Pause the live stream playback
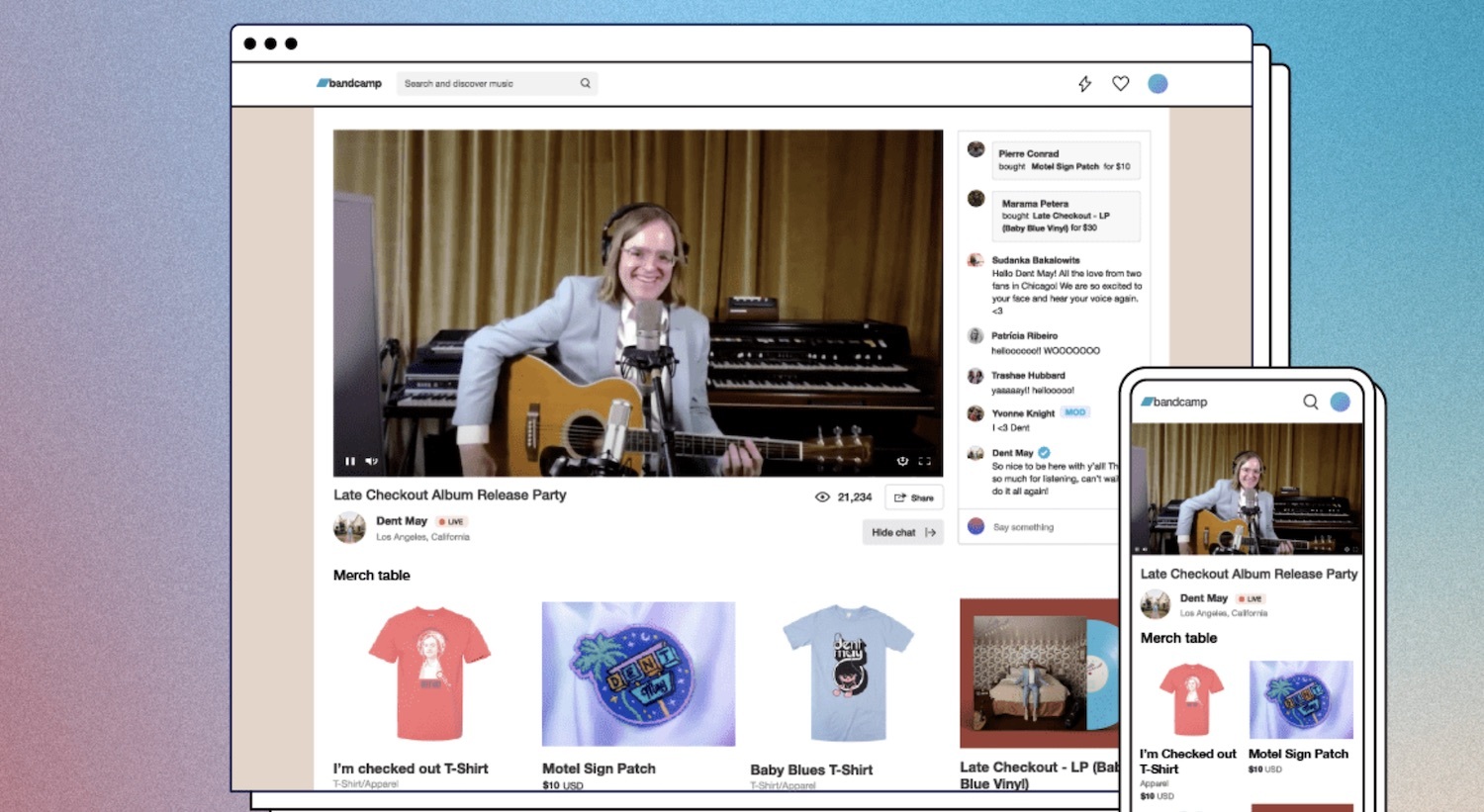 click(x=350, y=461)
